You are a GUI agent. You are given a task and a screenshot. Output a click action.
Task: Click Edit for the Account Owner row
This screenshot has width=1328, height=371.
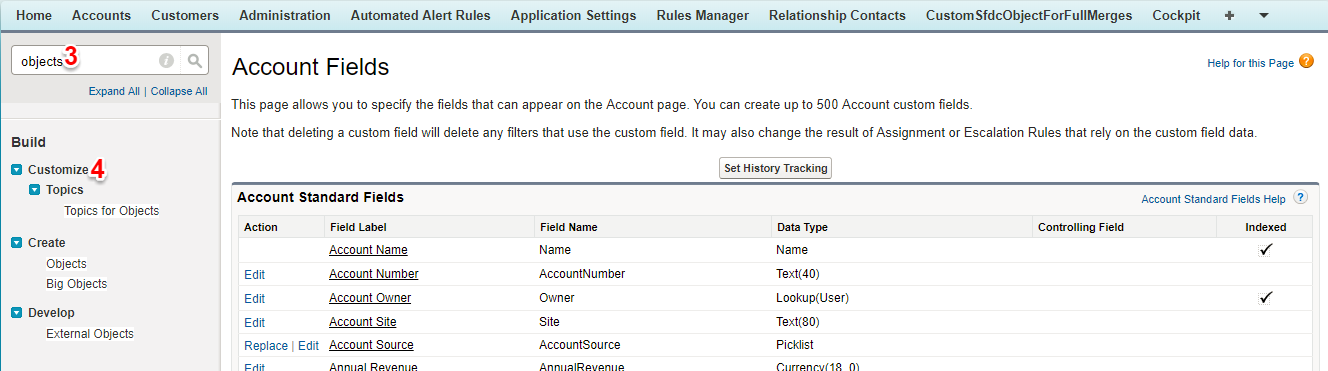point(254,298)
